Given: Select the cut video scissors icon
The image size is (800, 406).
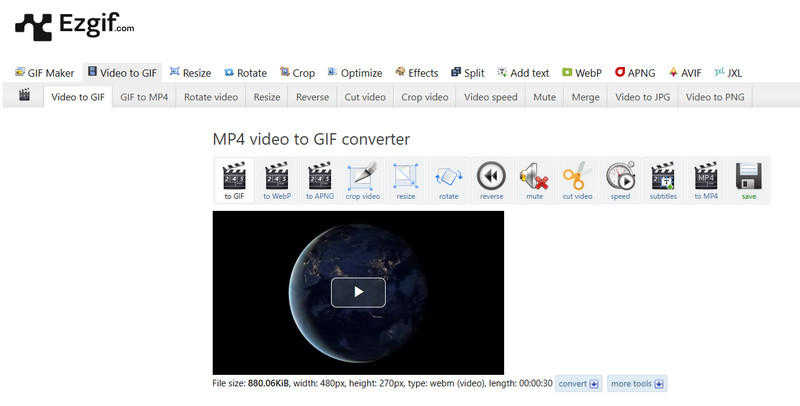Looking at the screenshot, I should [577, 181].
